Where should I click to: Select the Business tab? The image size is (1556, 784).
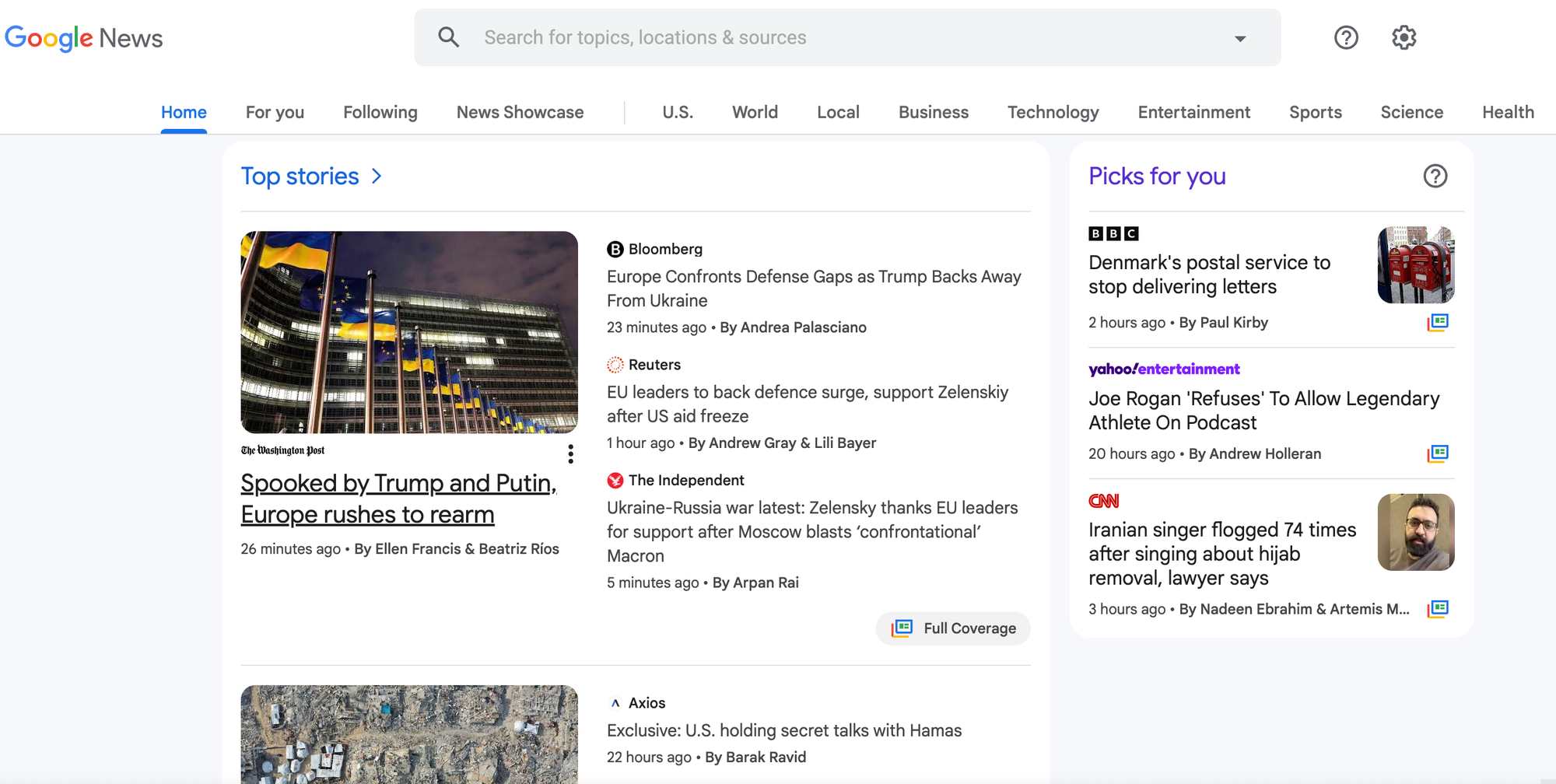[934, 112]
